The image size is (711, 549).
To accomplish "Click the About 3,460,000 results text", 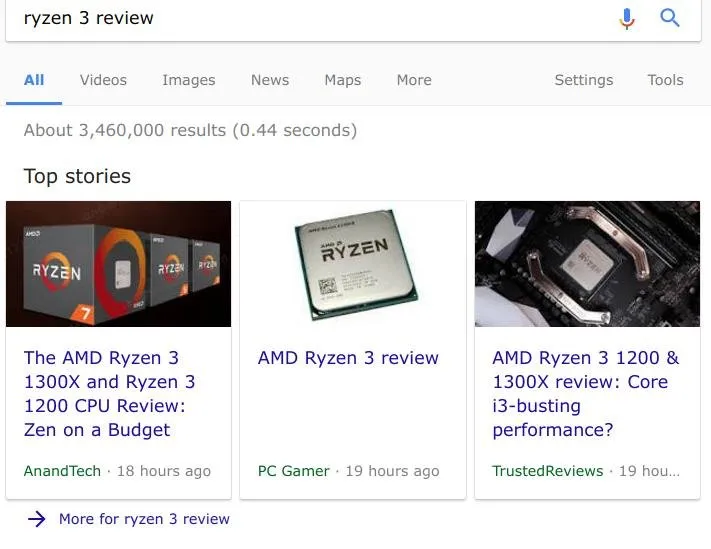I will [x=190, y=131].
